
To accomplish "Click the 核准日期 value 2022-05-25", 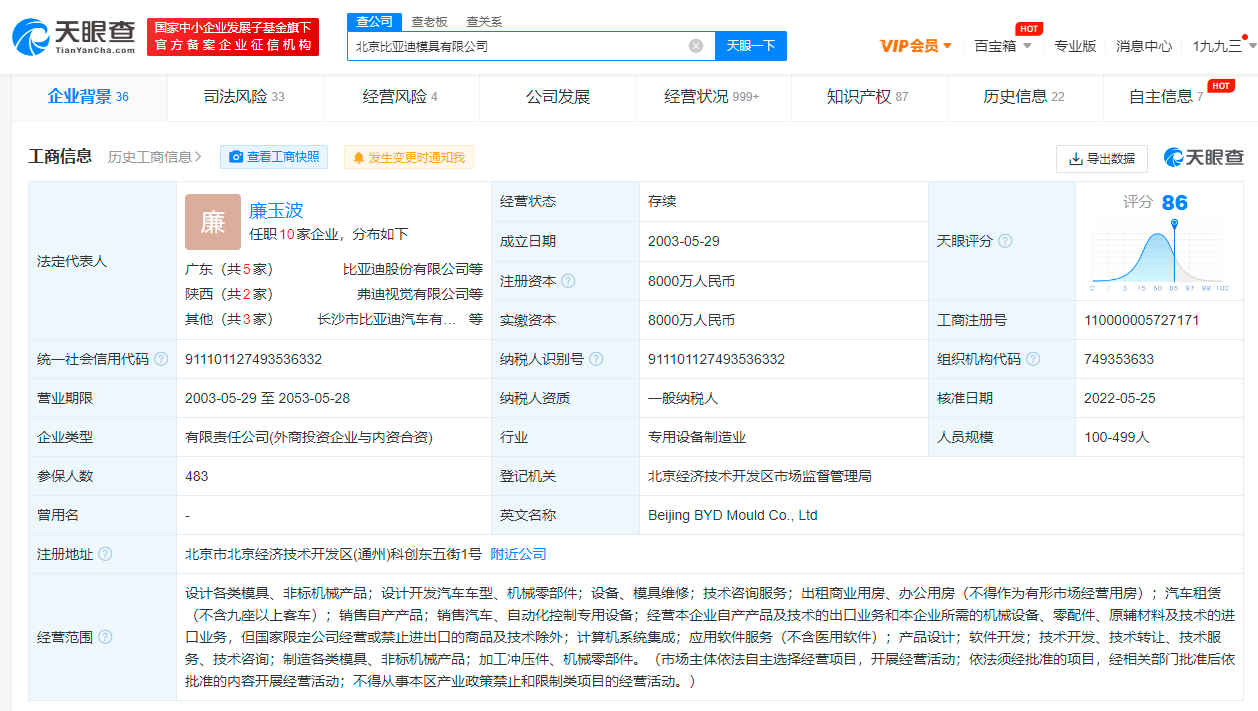I will tap(1120, 398).
